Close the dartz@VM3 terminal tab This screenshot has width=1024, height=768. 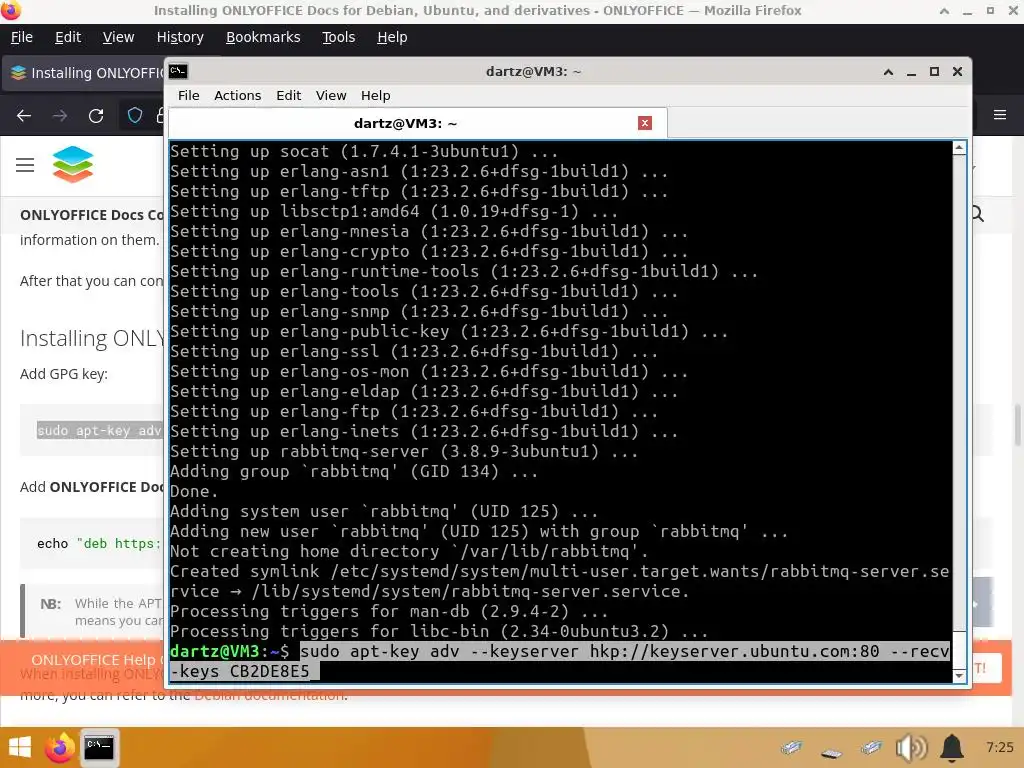click(x=645, y=123)
